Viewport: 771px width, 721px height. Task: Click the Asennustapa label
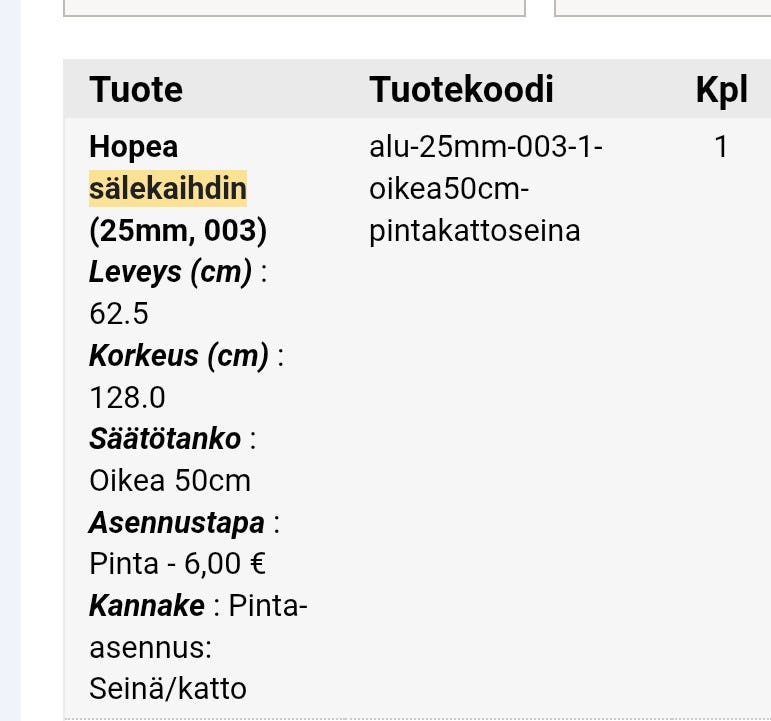coord(177,523)
